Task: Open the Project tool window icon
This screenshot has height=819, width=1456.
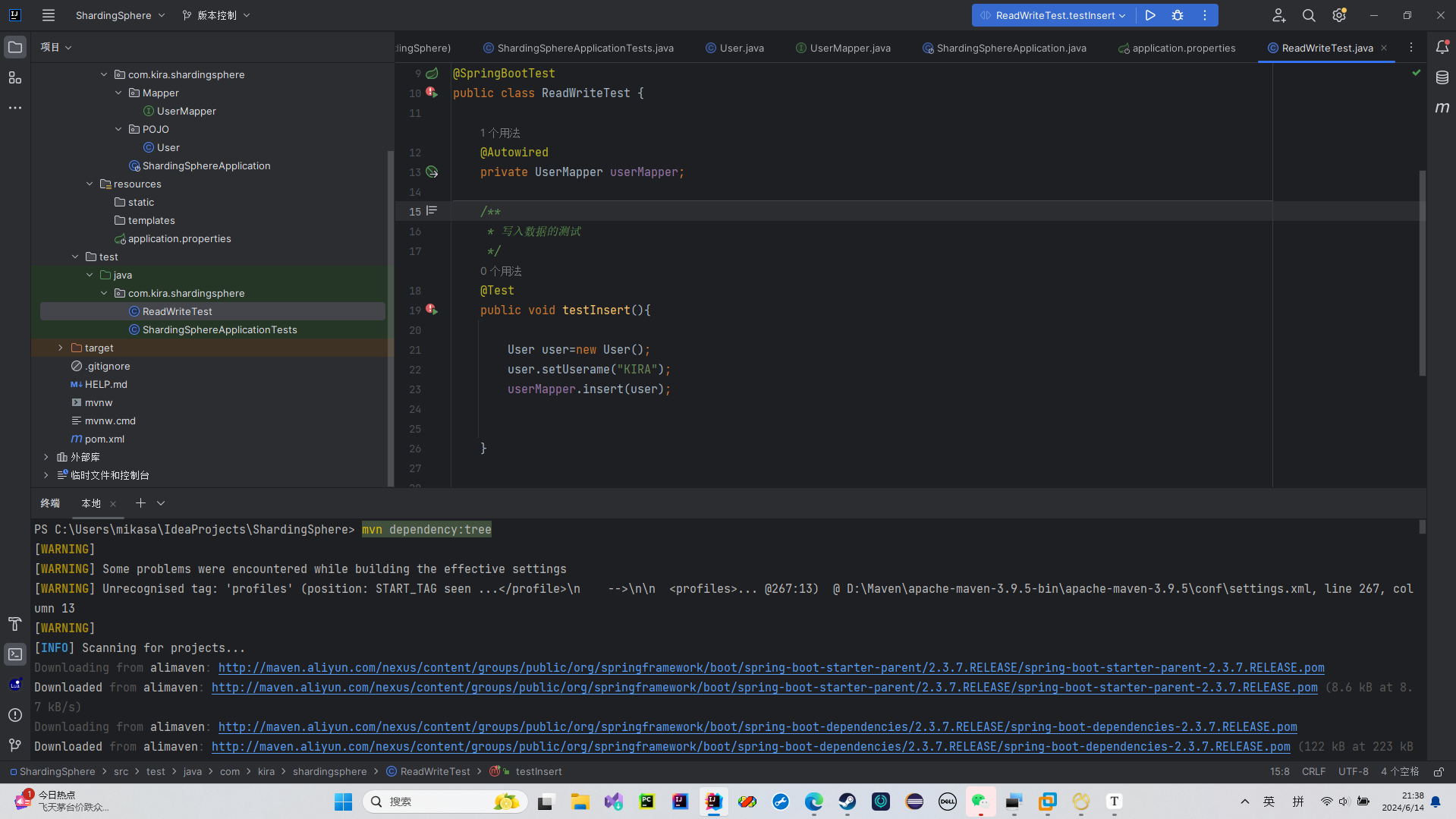Action: (x=15, y=47)
